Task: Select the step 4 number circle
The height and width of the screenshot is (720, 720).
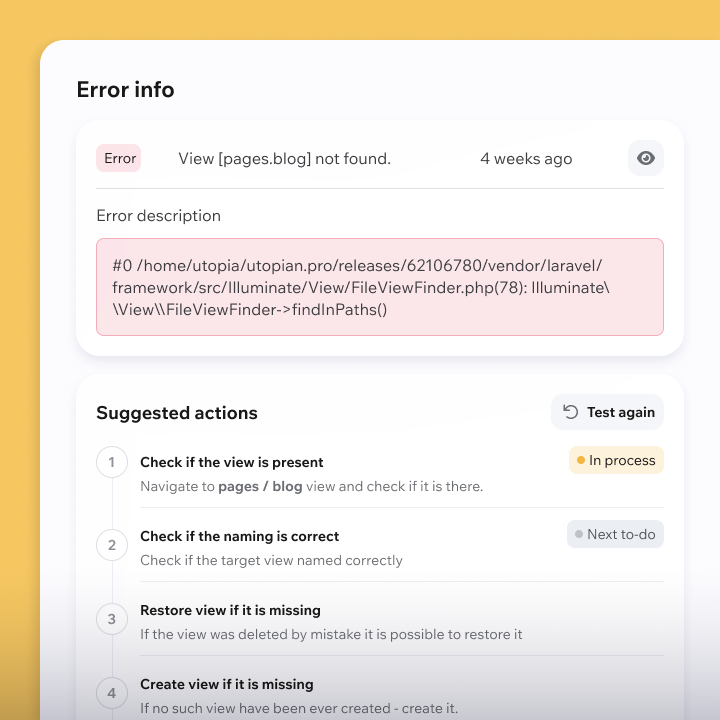Action: coord(112,692)
